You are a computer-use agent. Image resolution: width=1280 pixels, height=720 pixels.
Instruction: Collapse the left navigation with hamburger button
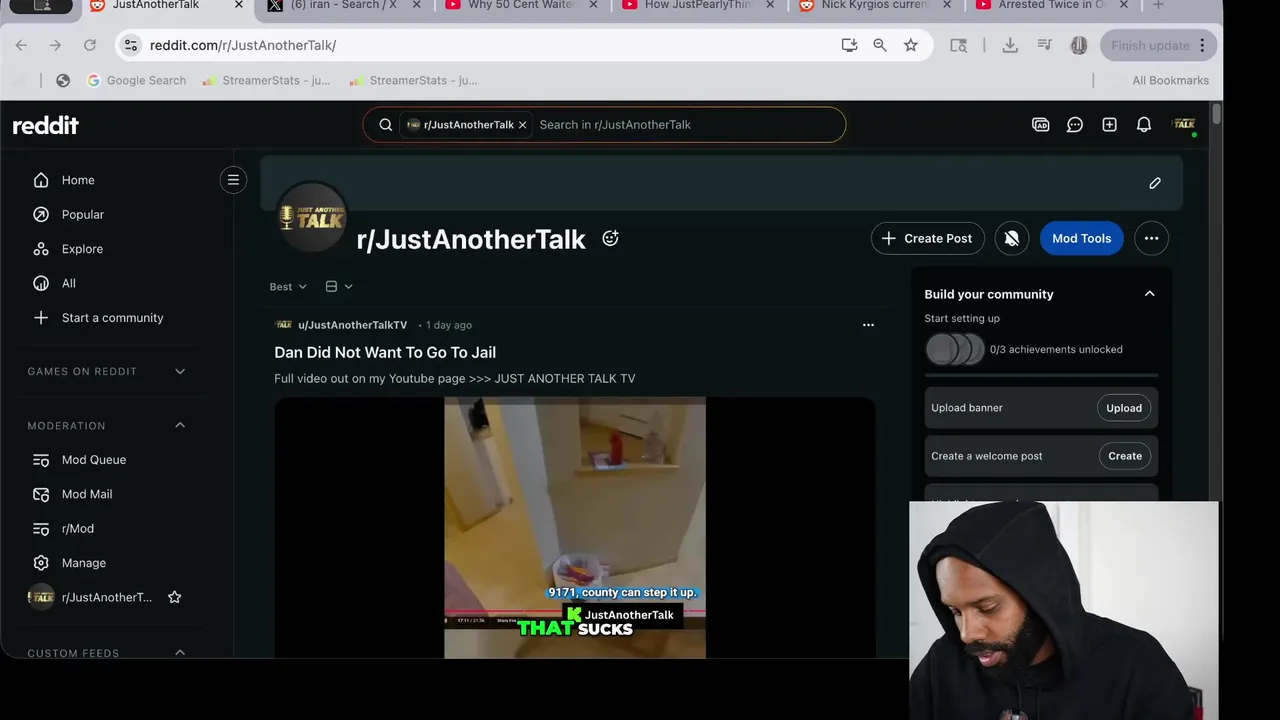point(233,180)
